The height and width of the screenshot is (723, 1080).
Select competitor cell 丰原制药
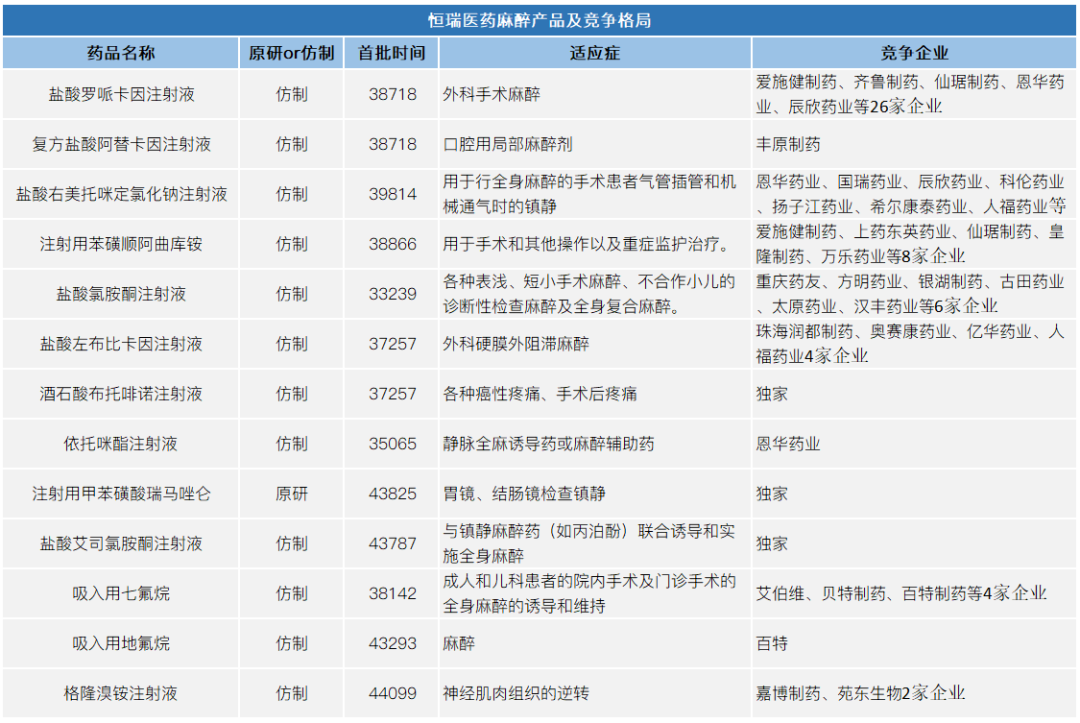[x=788, y=145]
